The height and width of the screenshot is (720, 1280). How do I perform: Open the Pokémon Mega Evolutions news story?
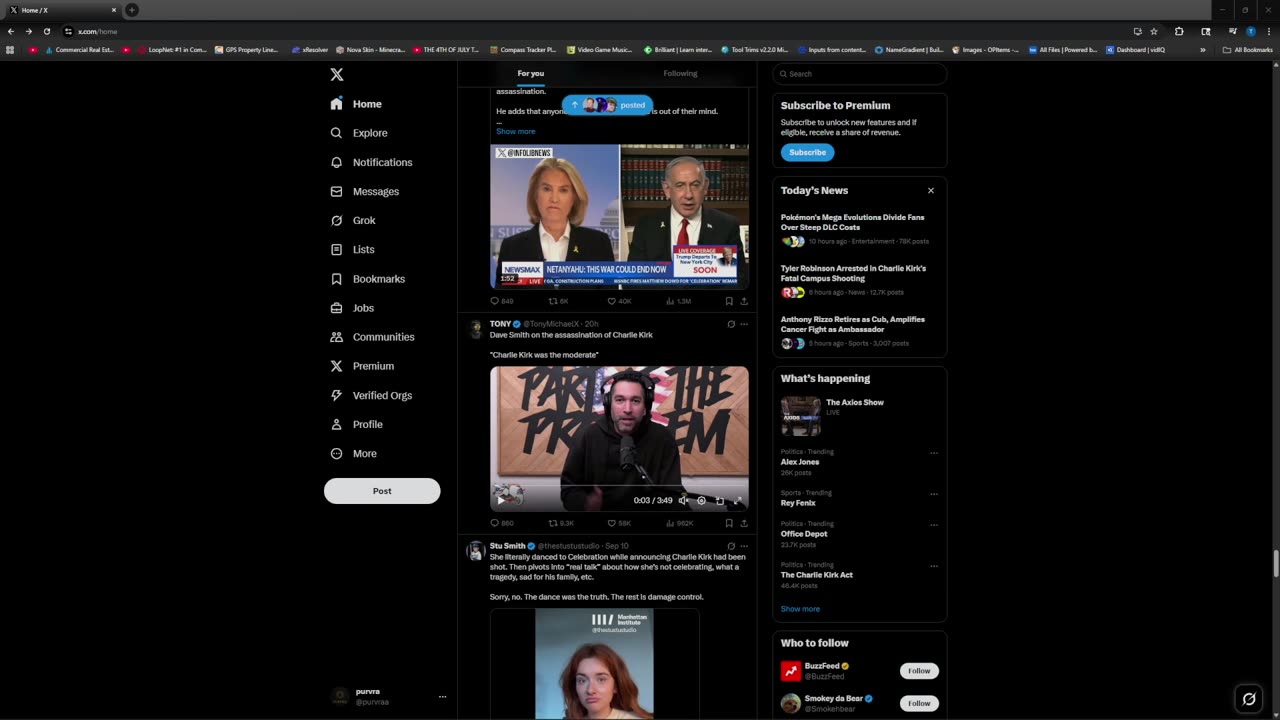tap(859, 229)
